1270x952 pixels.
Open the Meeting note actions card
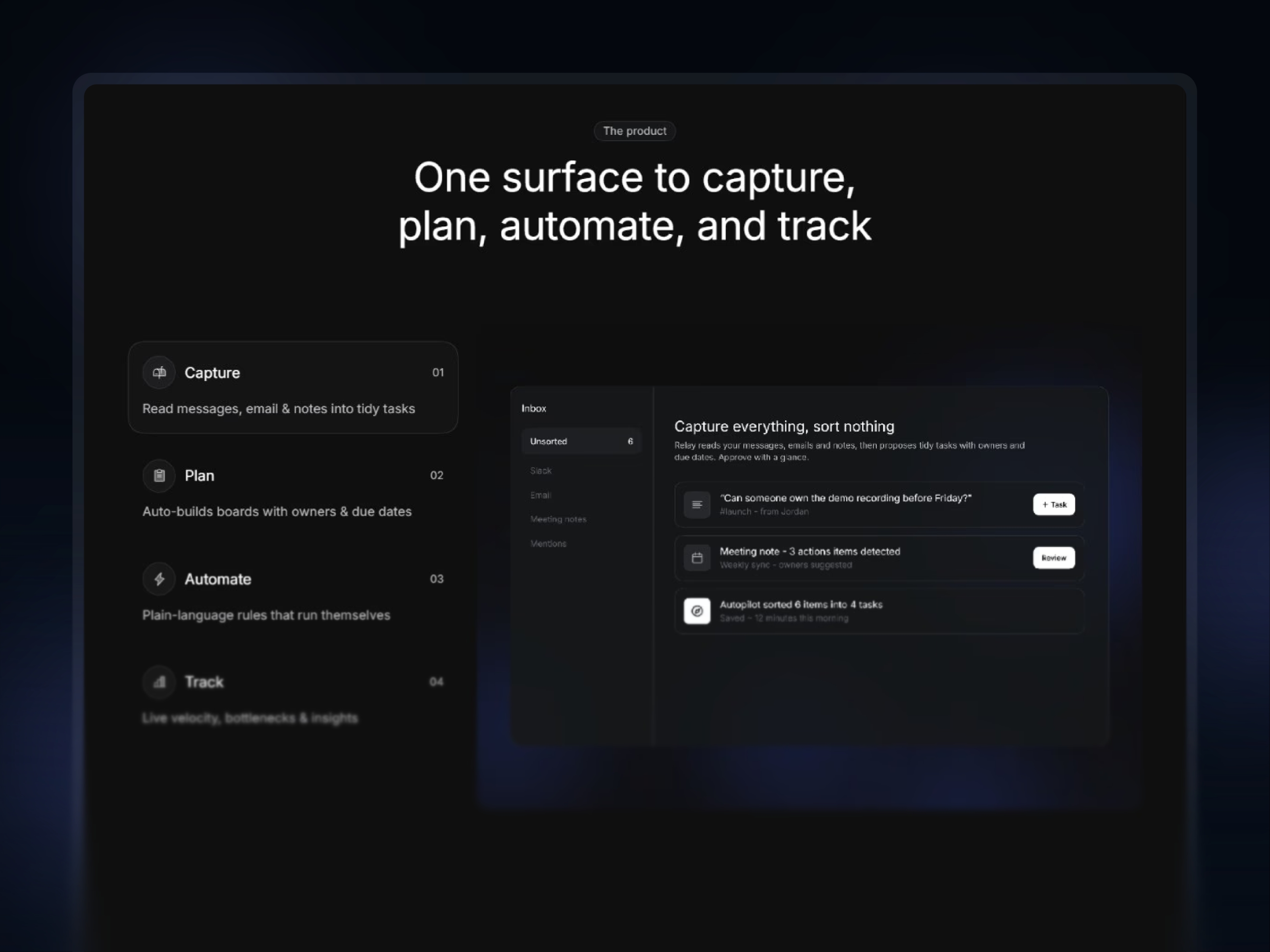pyautogui.click(x=879, y=558)
